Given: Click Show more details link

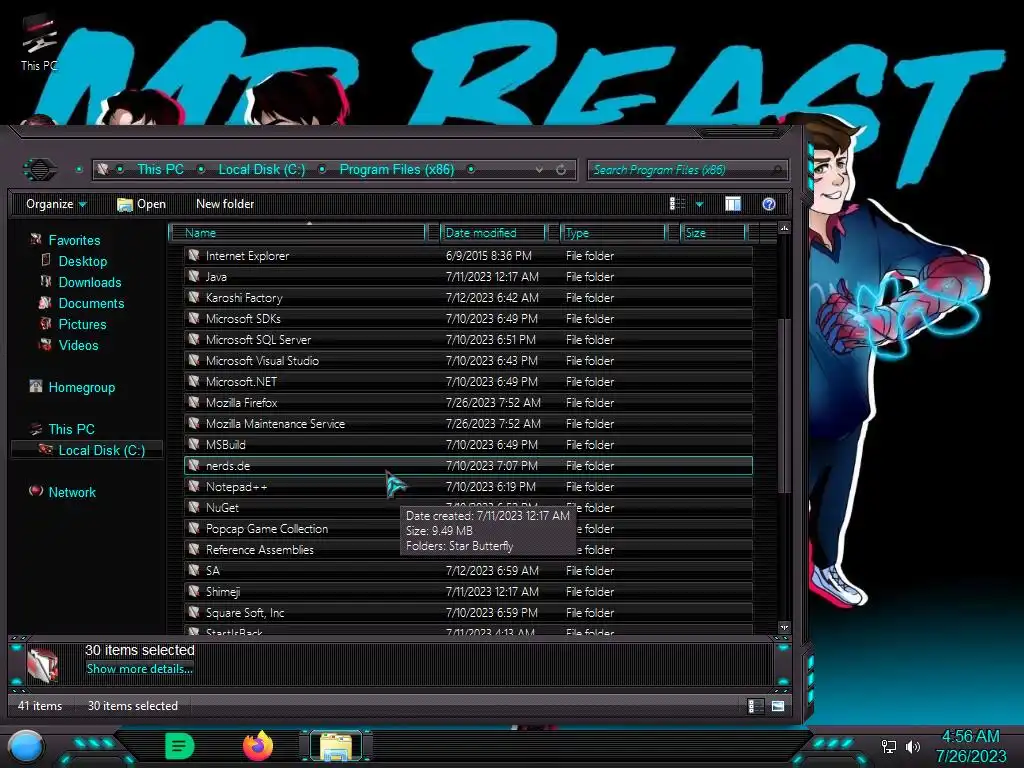Looking at the screenshot, I should coord(139,669).
